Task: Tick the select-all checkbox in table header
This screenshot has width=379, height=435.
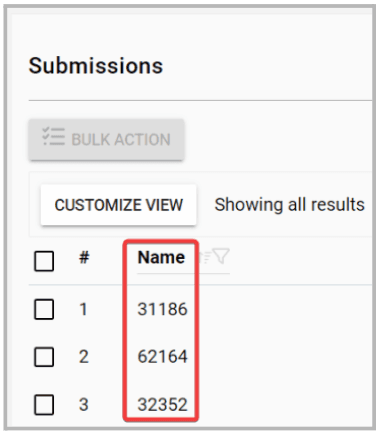Action: 44,261
